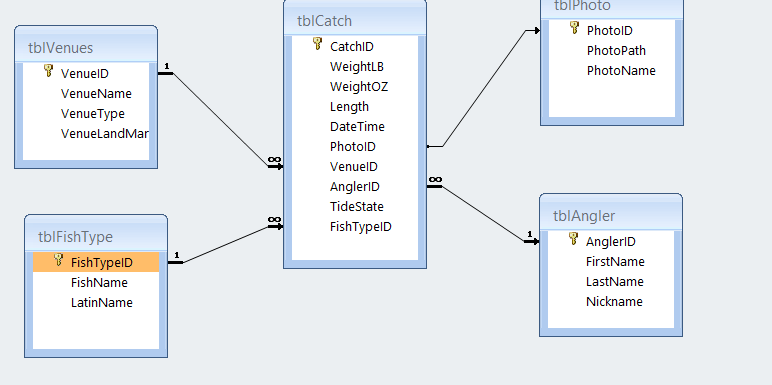
Task: Click the key icon next to AnglerID
Action: click(x=573, y=239)
